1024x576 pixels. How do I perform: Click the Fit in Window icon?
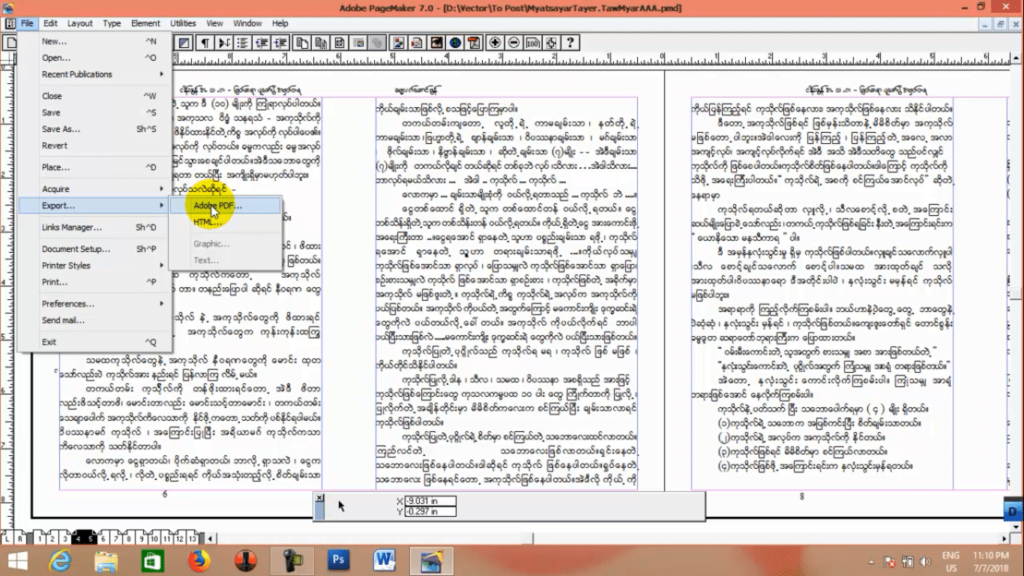point(551,43)
